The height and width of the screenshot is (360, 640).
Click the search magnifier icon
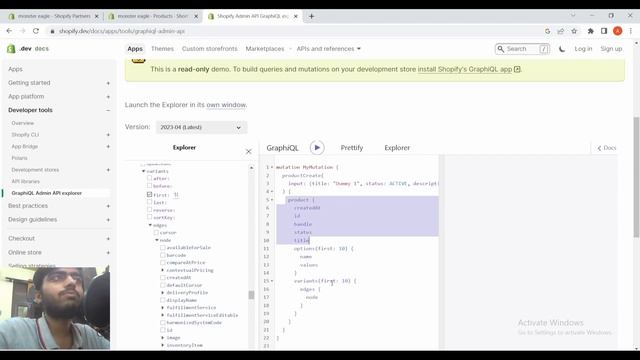pyautogui.click(x=501, y=49)
